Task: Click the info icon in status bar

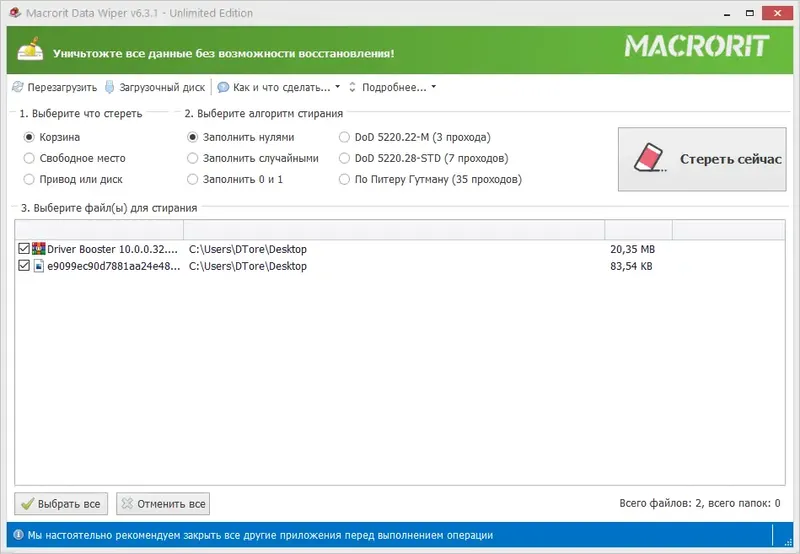Action: click(18, 535)
